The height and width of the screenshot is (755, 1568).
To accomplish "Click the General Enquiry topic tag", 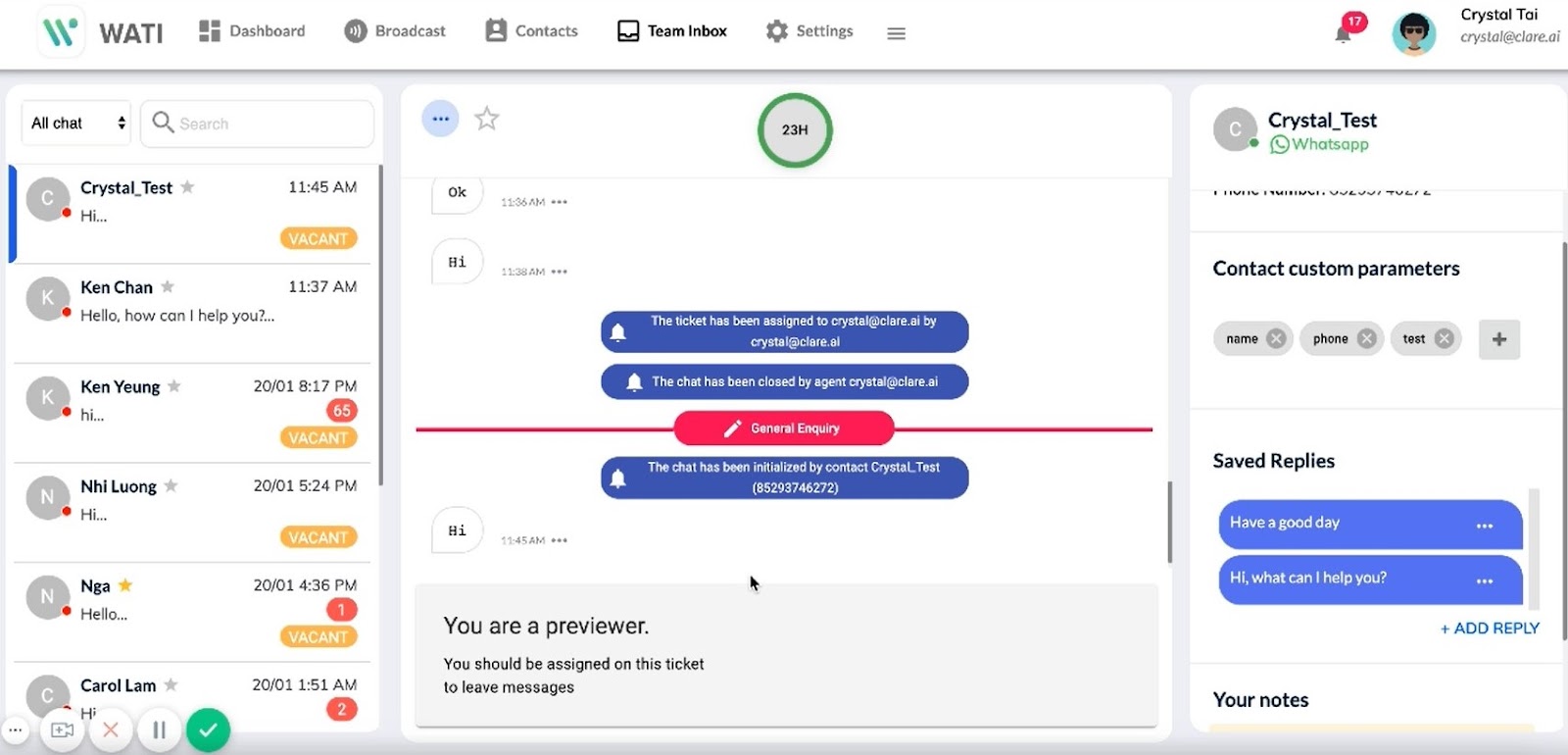I will tap(784, 428).
